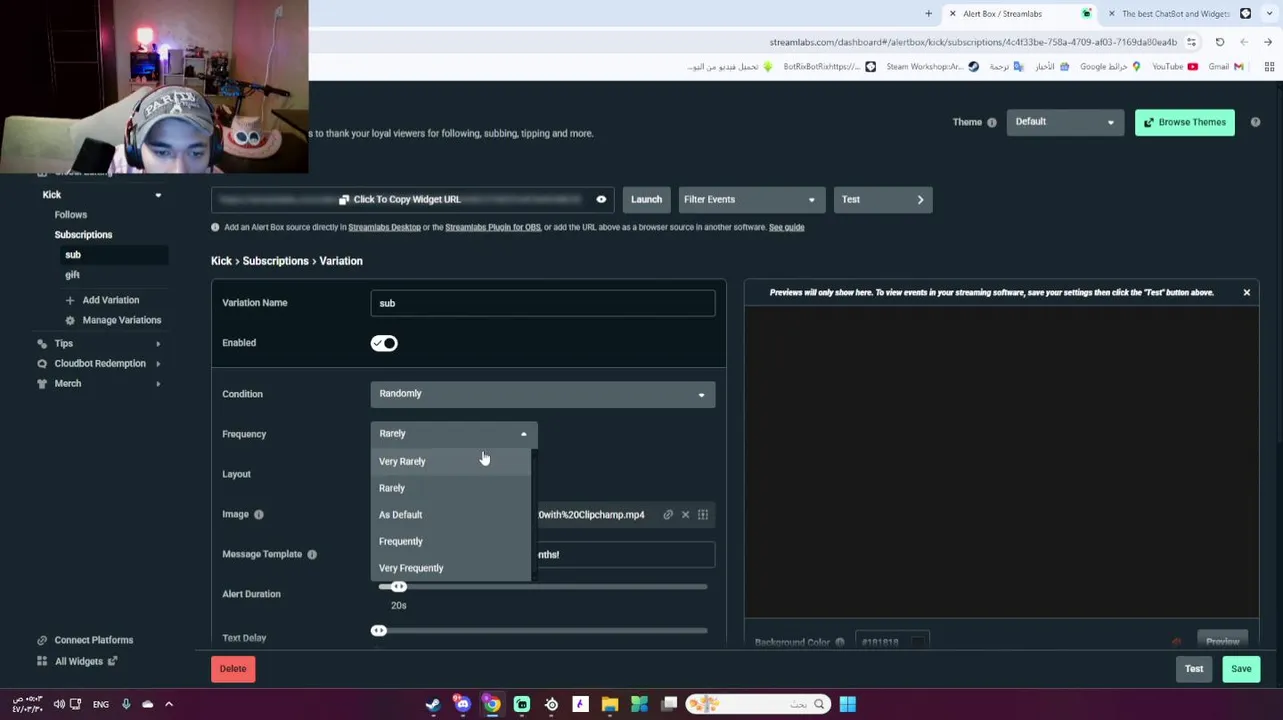Click Manage Variations gear icon
Image resolution: width=1283 pixels, height=720 pixels.
coord(70,320)
